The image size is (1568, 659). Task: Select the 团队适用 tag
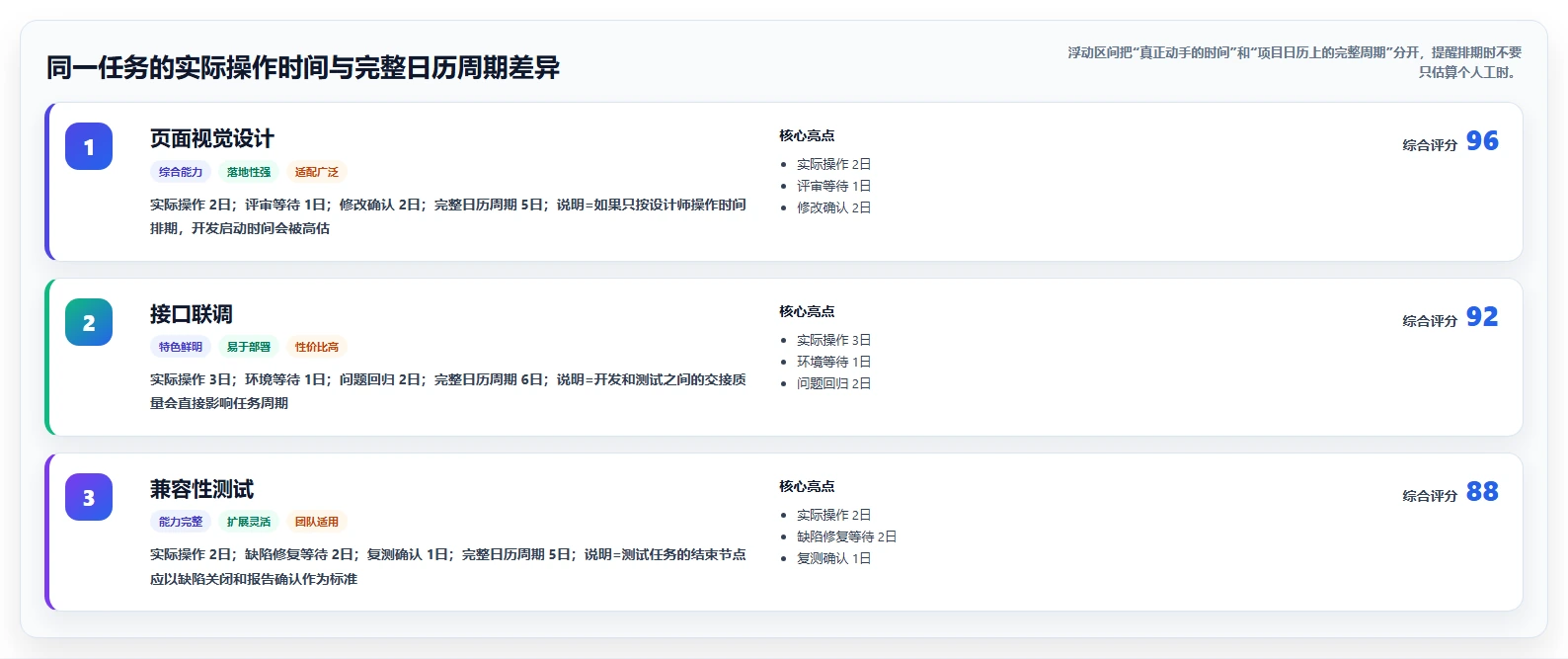pos(317,522)
